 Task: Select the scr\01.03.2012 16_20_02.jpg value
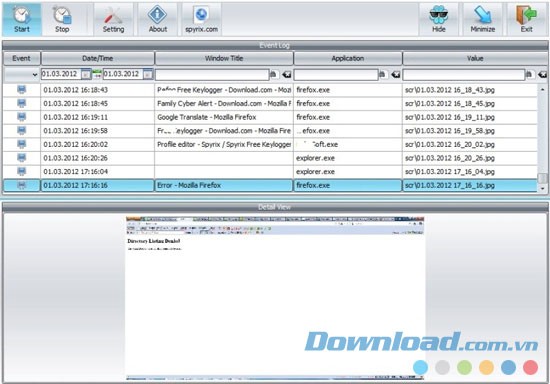[470, 144]
